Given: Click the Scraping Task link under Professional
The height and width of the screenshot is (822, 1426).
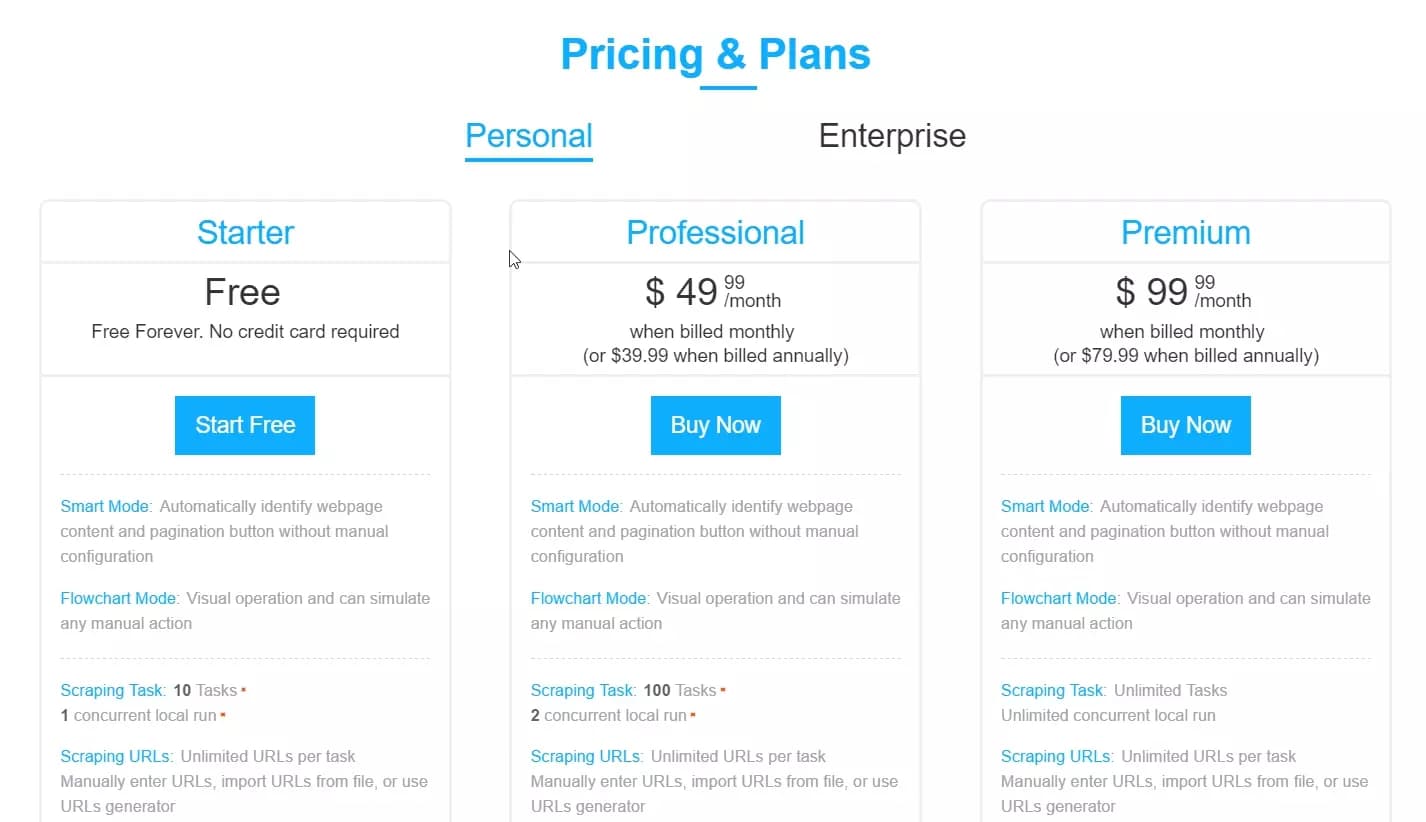Looking at the screenshot, I should pyautogui.click(x=582, y=690).
